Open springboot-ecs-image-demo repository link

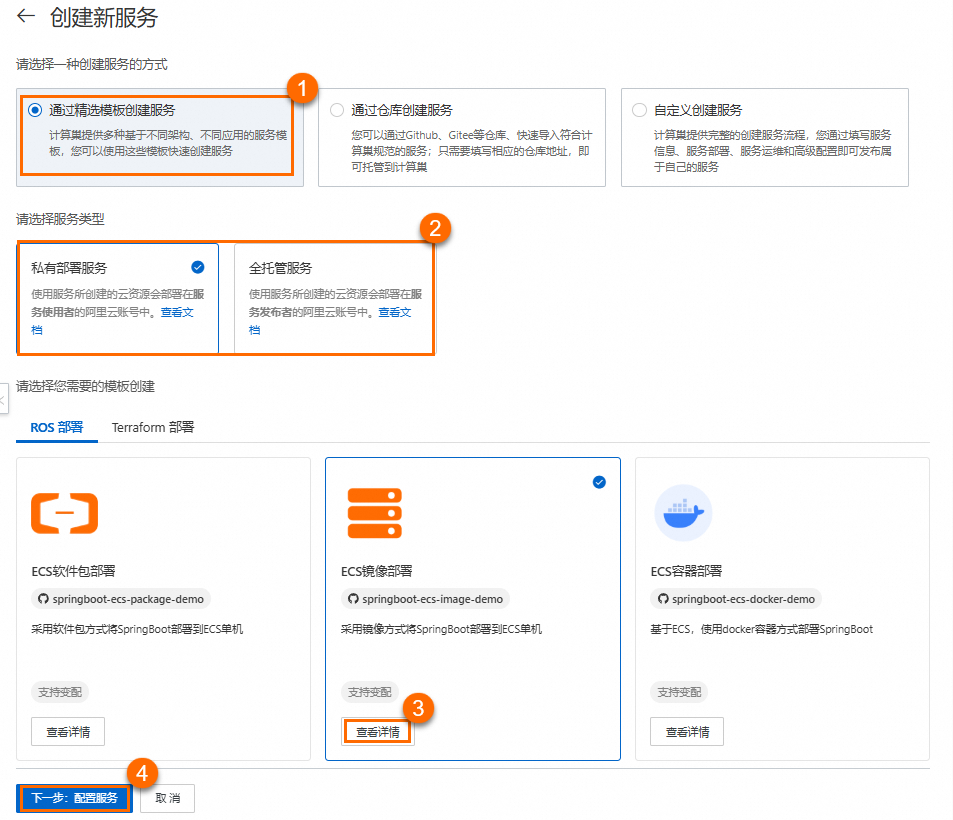(425, 599)
